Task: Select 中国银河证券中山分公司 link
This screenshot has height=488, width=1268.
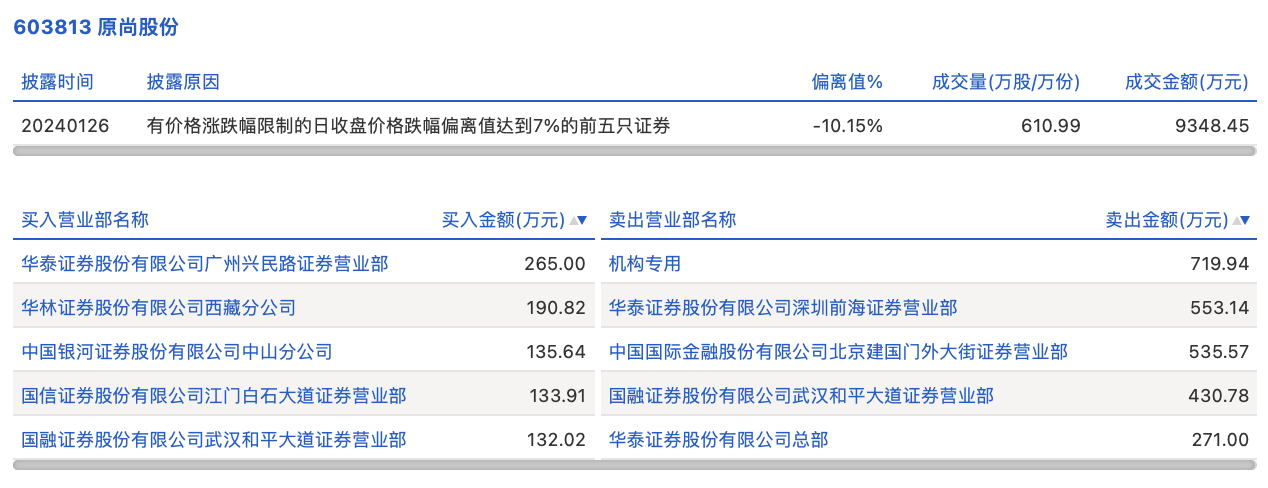Action: click(176, 352)
